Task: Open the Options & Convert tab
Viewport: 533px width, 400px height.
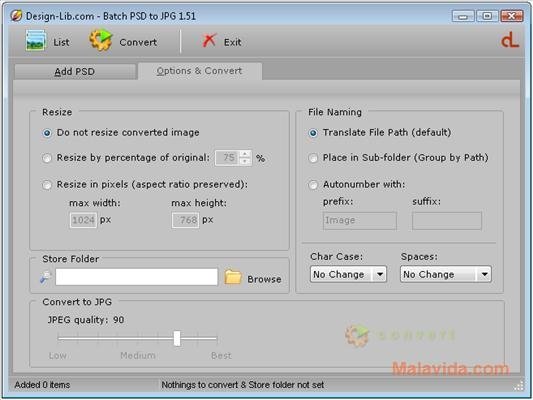Action: [200, 71]
